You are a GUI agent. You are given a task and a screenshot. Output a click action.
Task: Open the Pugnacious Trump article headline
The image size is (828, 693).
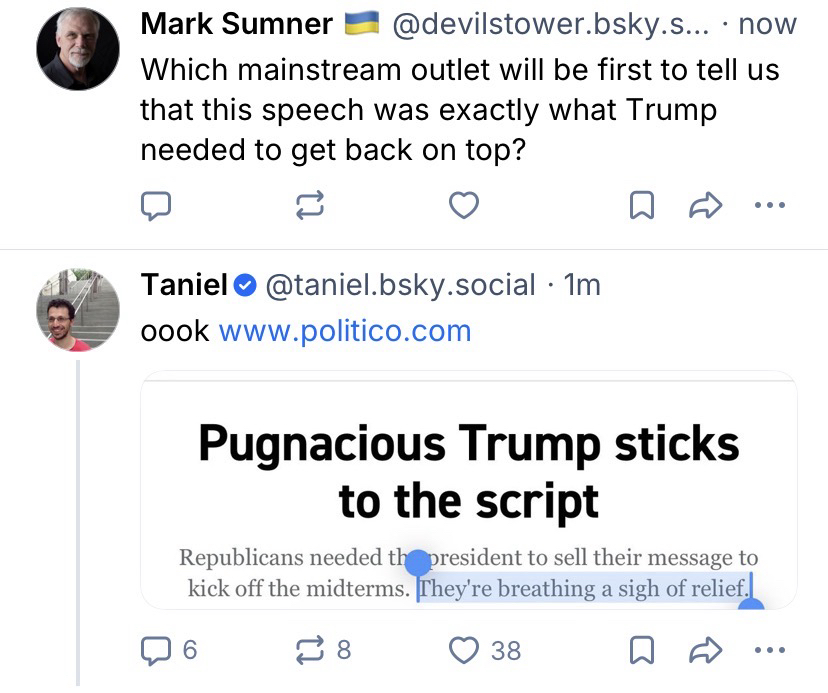point(469,471)
